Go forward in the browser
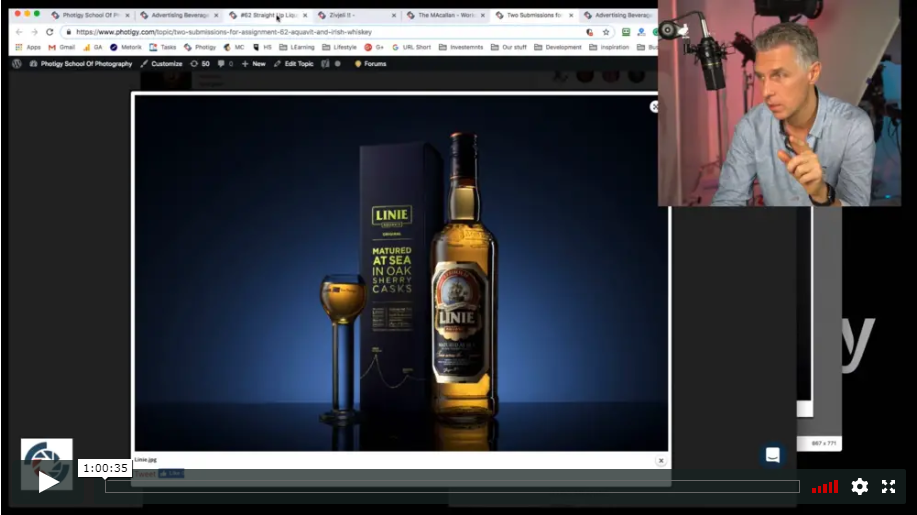The width and height of the screenshot is (917, 515). pos(35,32)
